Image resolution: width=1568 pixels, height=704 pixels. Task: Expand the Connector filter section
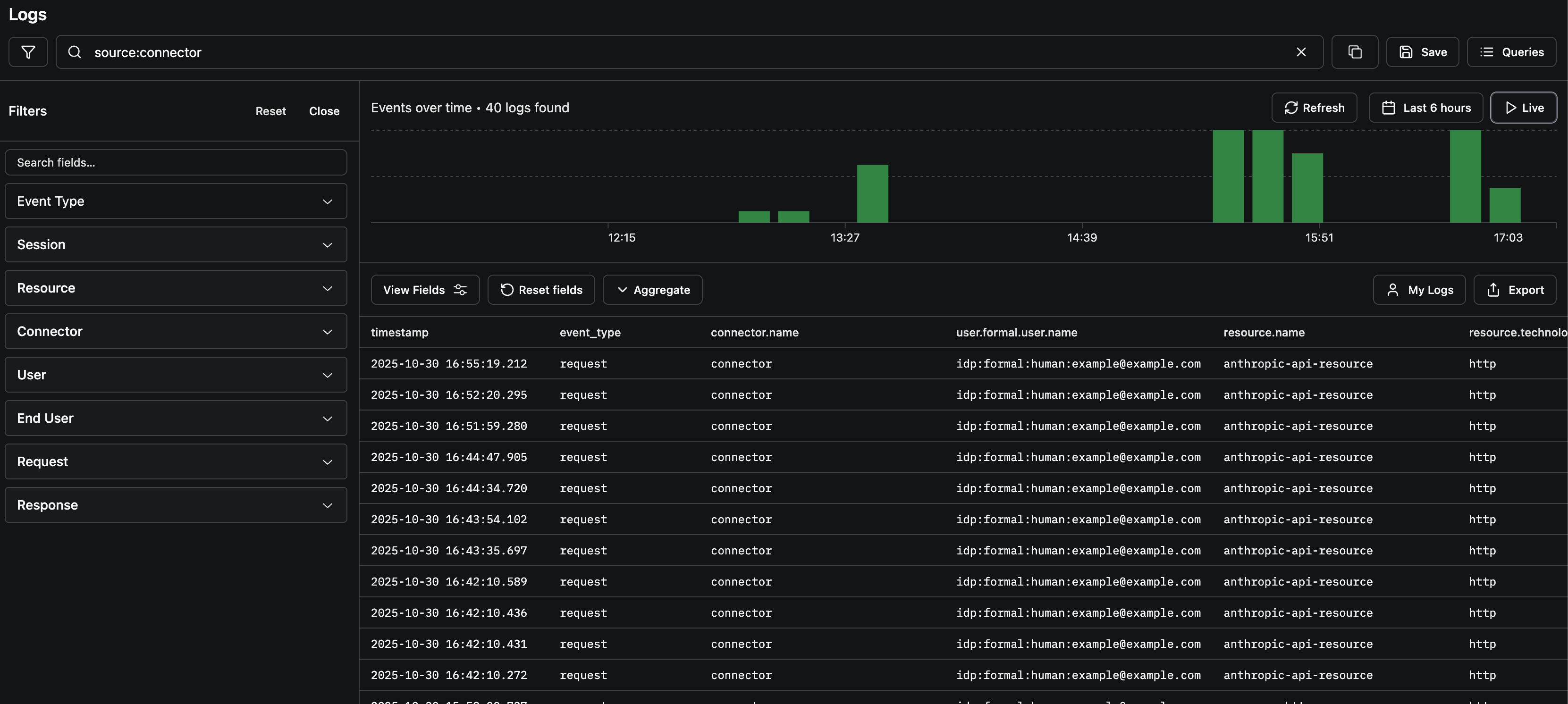175,331
